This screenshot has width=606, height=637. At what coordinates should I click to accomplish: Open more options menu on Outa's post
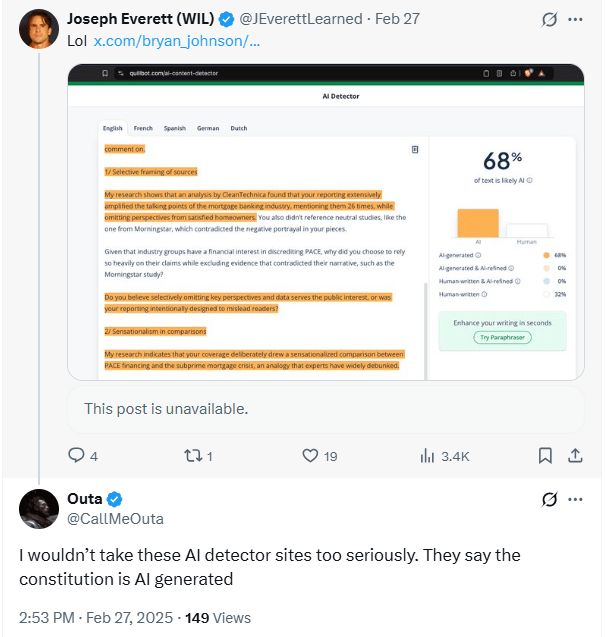[575, 499]
